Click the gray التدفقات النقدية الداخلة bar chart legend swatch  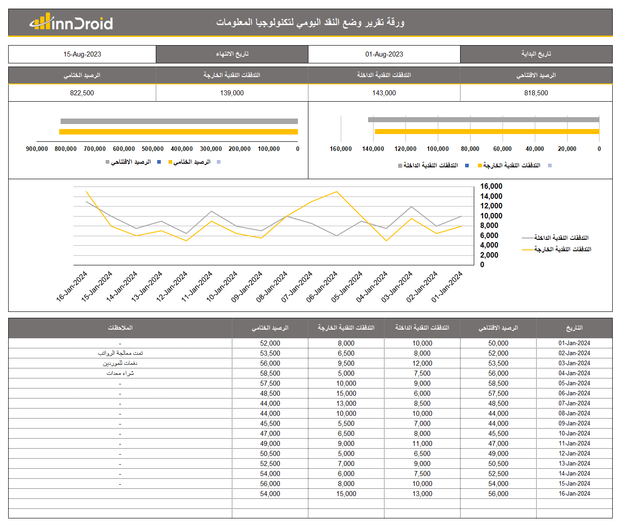(400, 165)
